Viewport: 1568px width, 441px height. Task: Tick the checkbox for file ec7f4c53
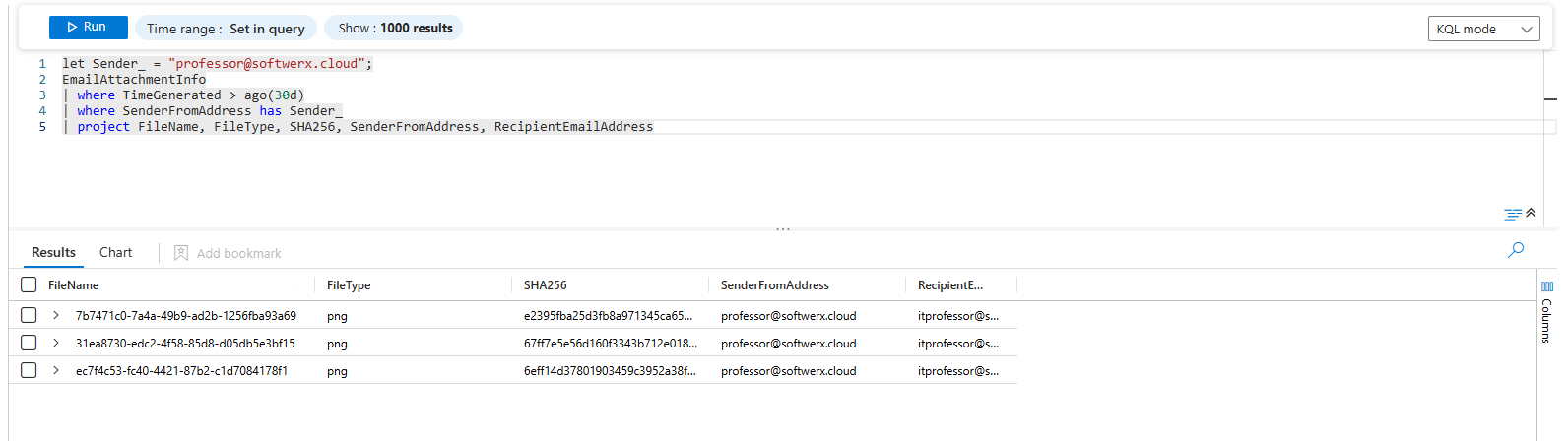click(x=29, y=370)
